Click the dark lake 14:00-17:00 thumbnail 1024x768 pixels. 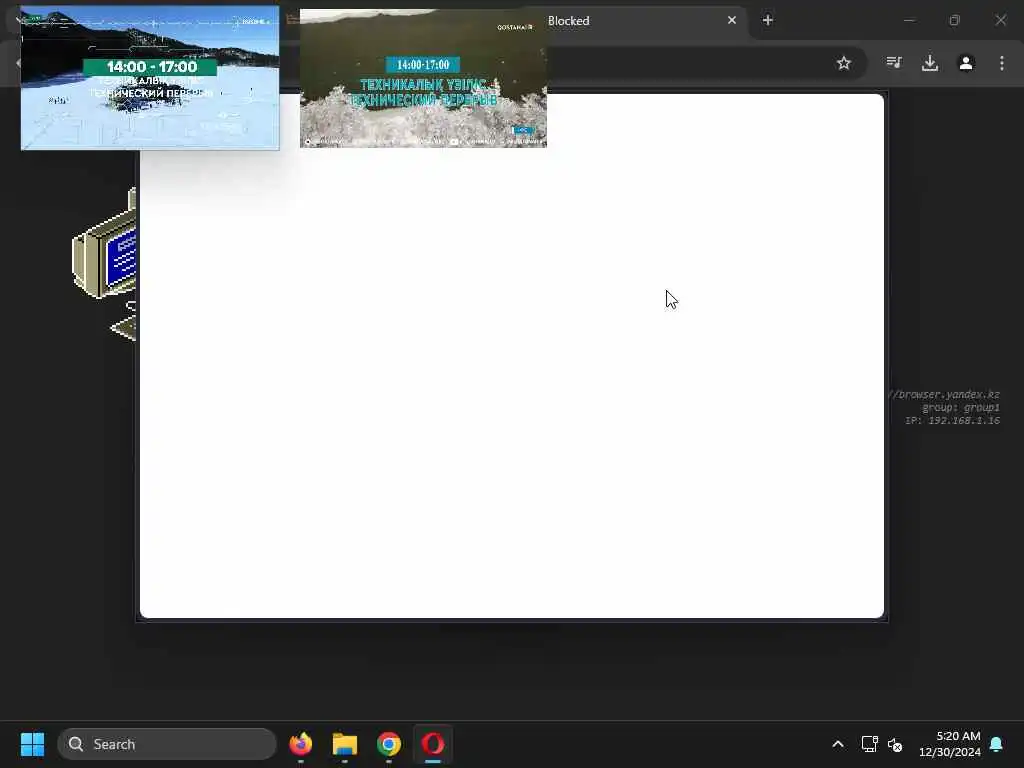click(x=423, y=78)
